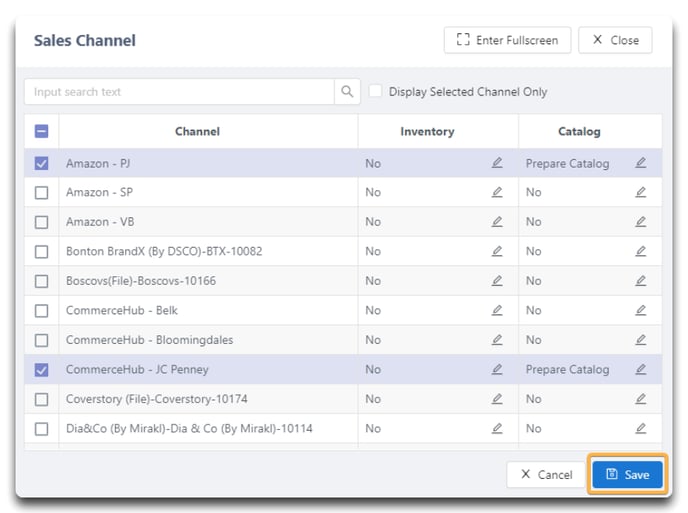Click Dia&Co (By Mirakl)-10114 channel name
The height and width of the screenshot is (513, 688).
point(189,428)
